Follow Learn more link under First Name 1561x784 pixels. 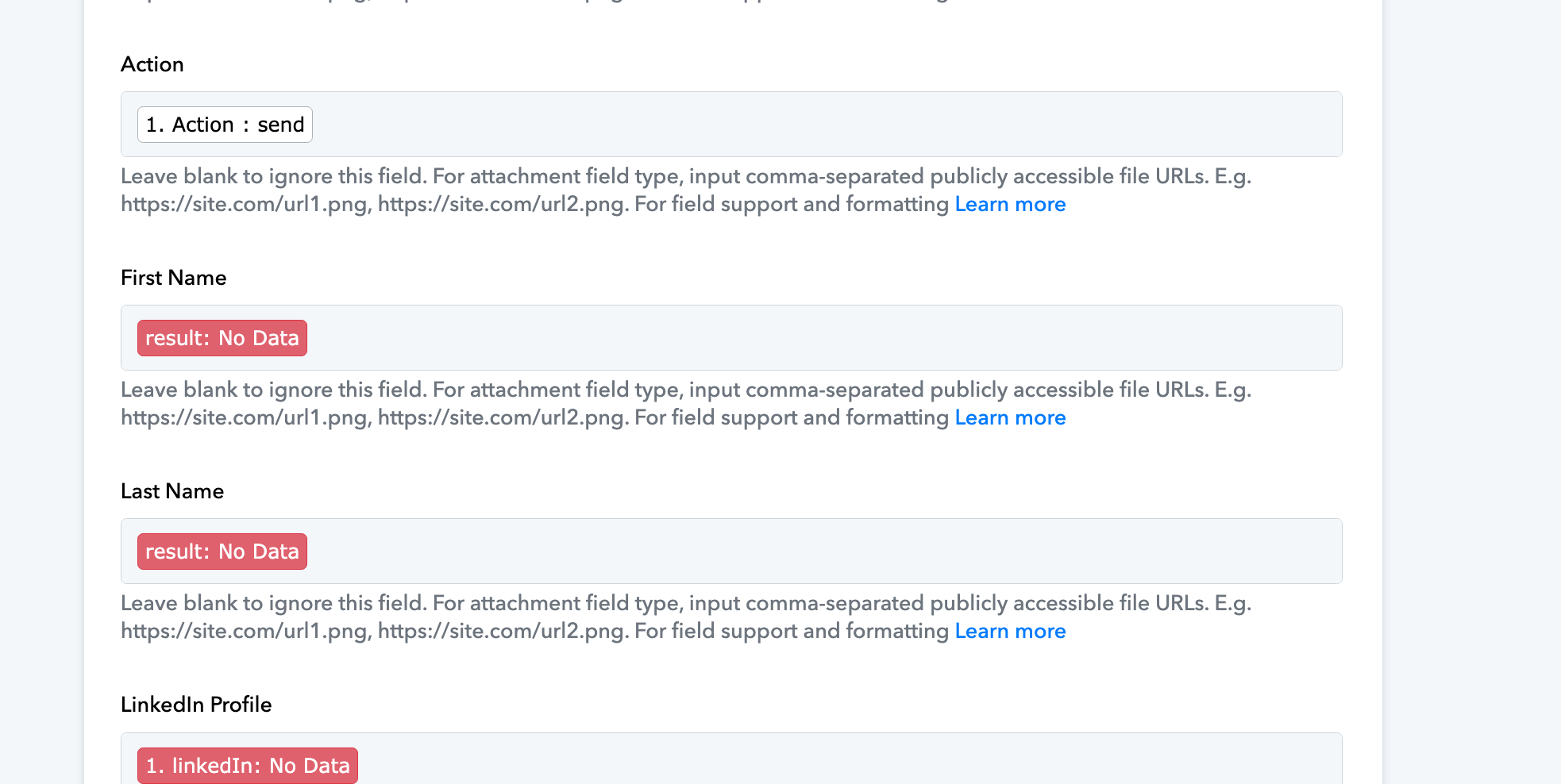point(1010,417)
